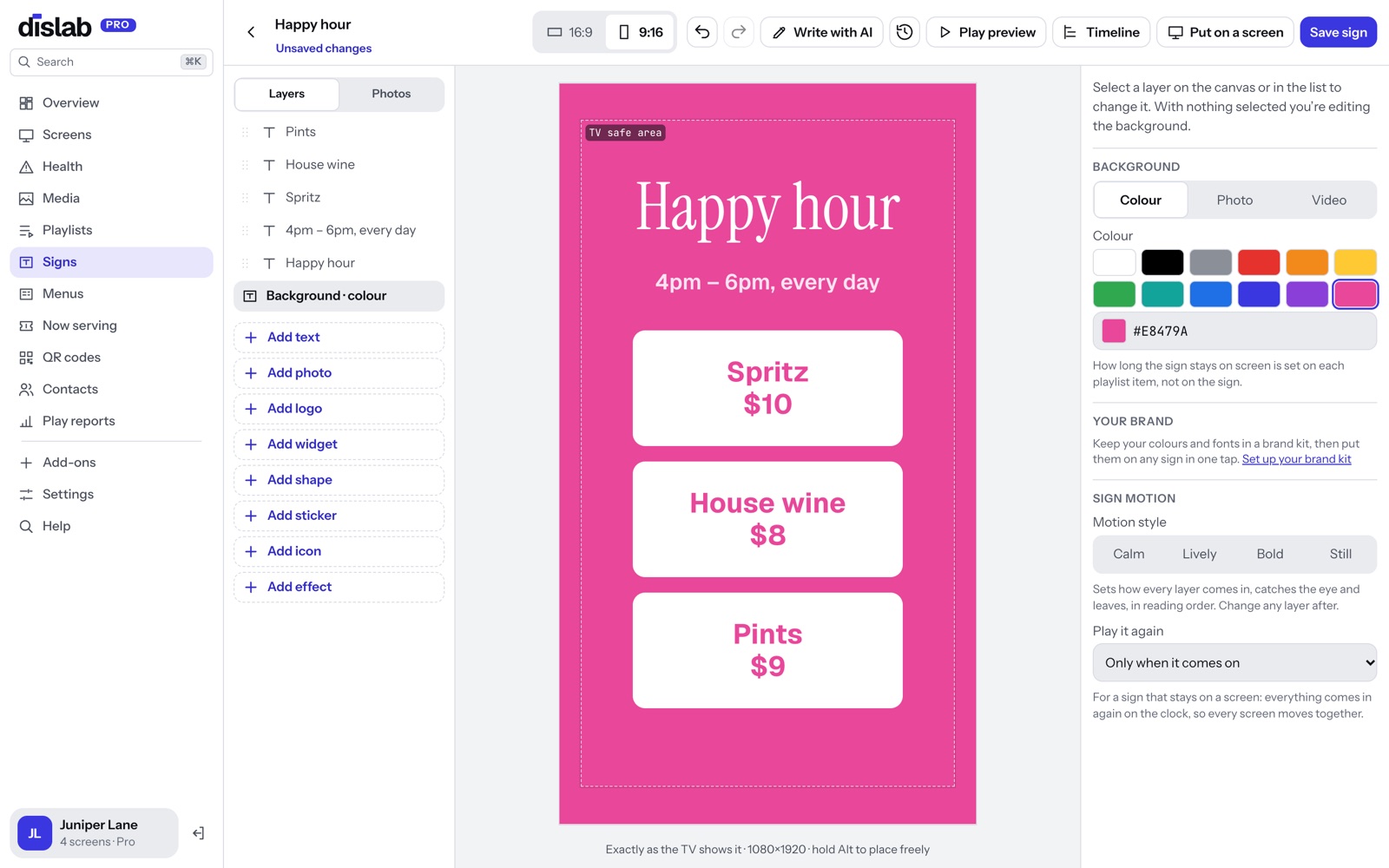Open Write with AI

822,32
